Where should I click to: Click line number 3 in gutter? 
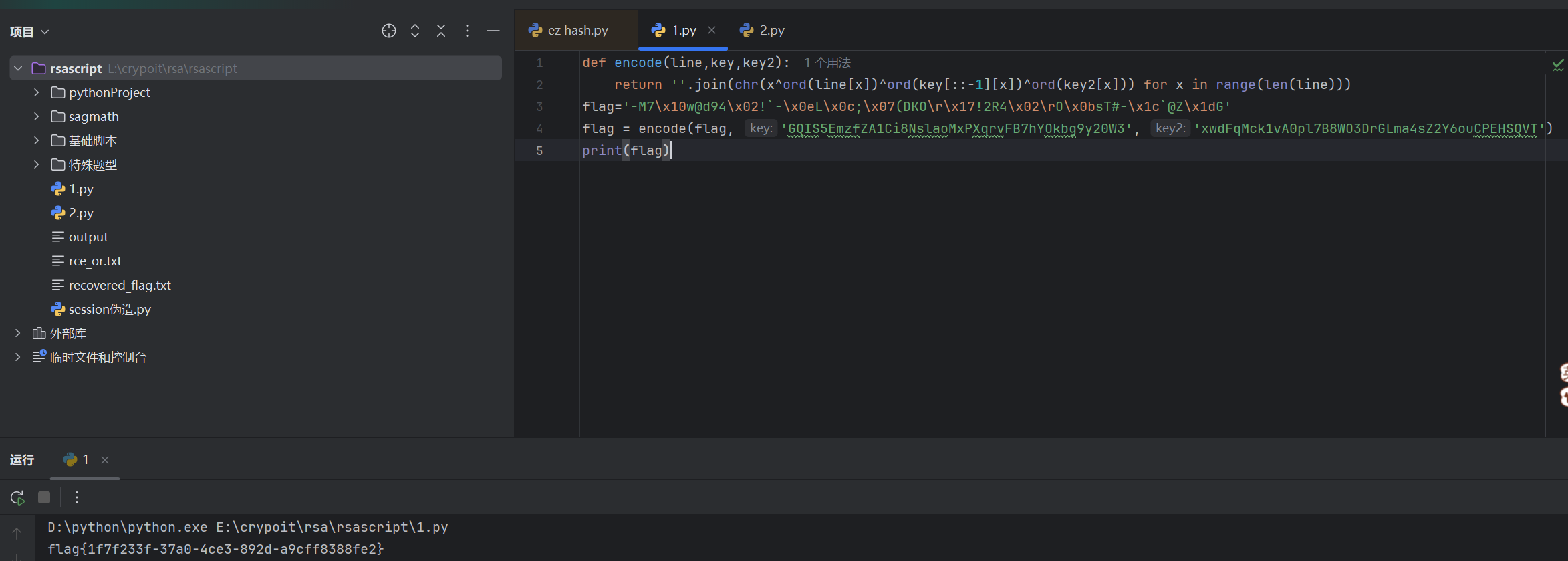[x=539, y=106]
